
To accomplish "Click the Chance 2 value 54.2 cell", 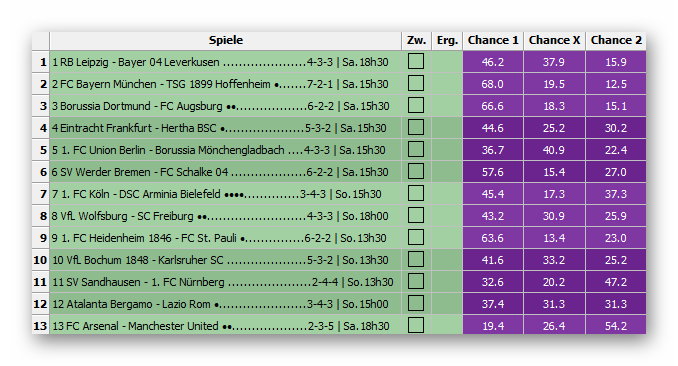I will [x=616, y=325].
